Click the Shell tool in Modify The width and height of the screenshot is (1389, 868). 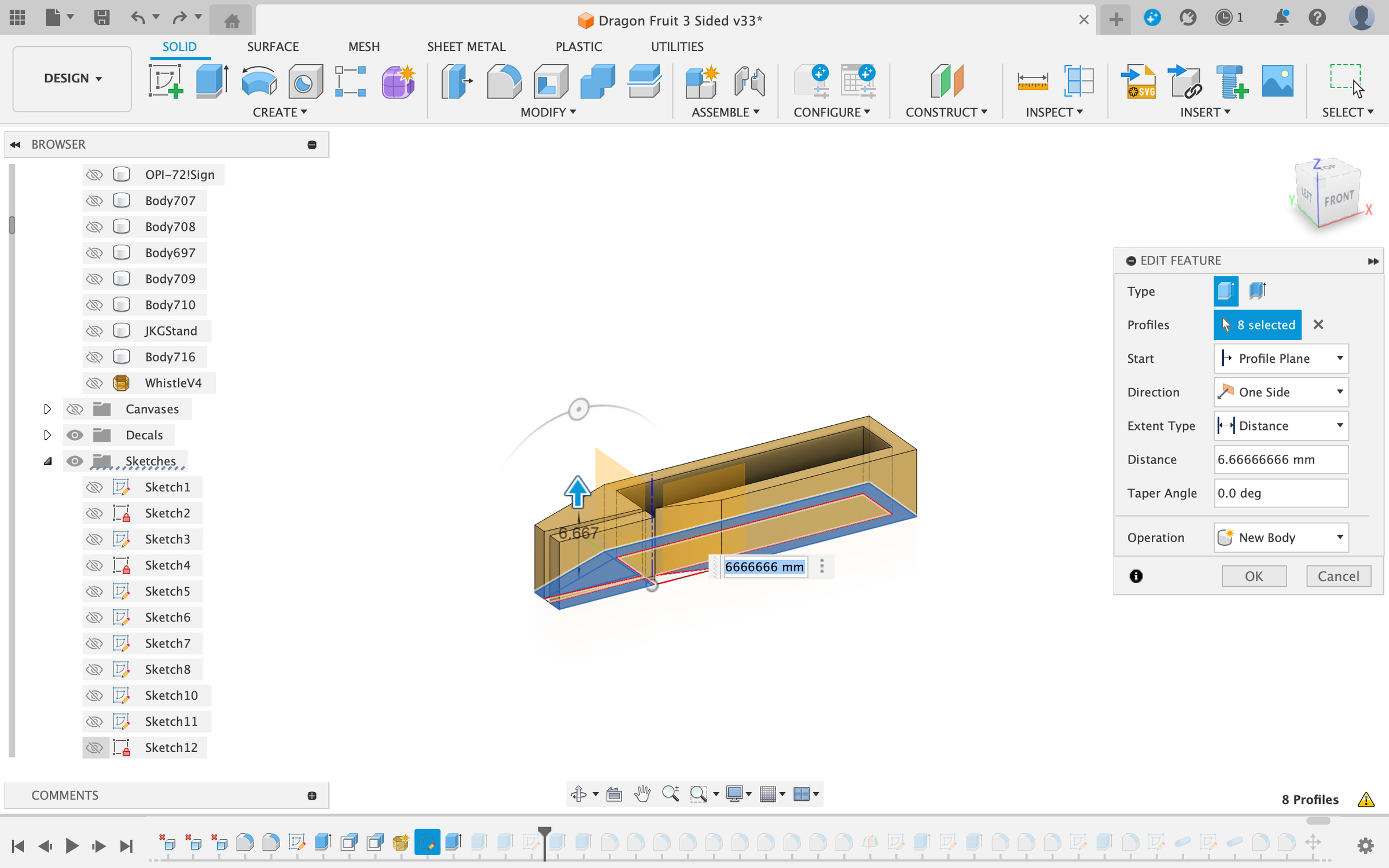coord(550,81)
